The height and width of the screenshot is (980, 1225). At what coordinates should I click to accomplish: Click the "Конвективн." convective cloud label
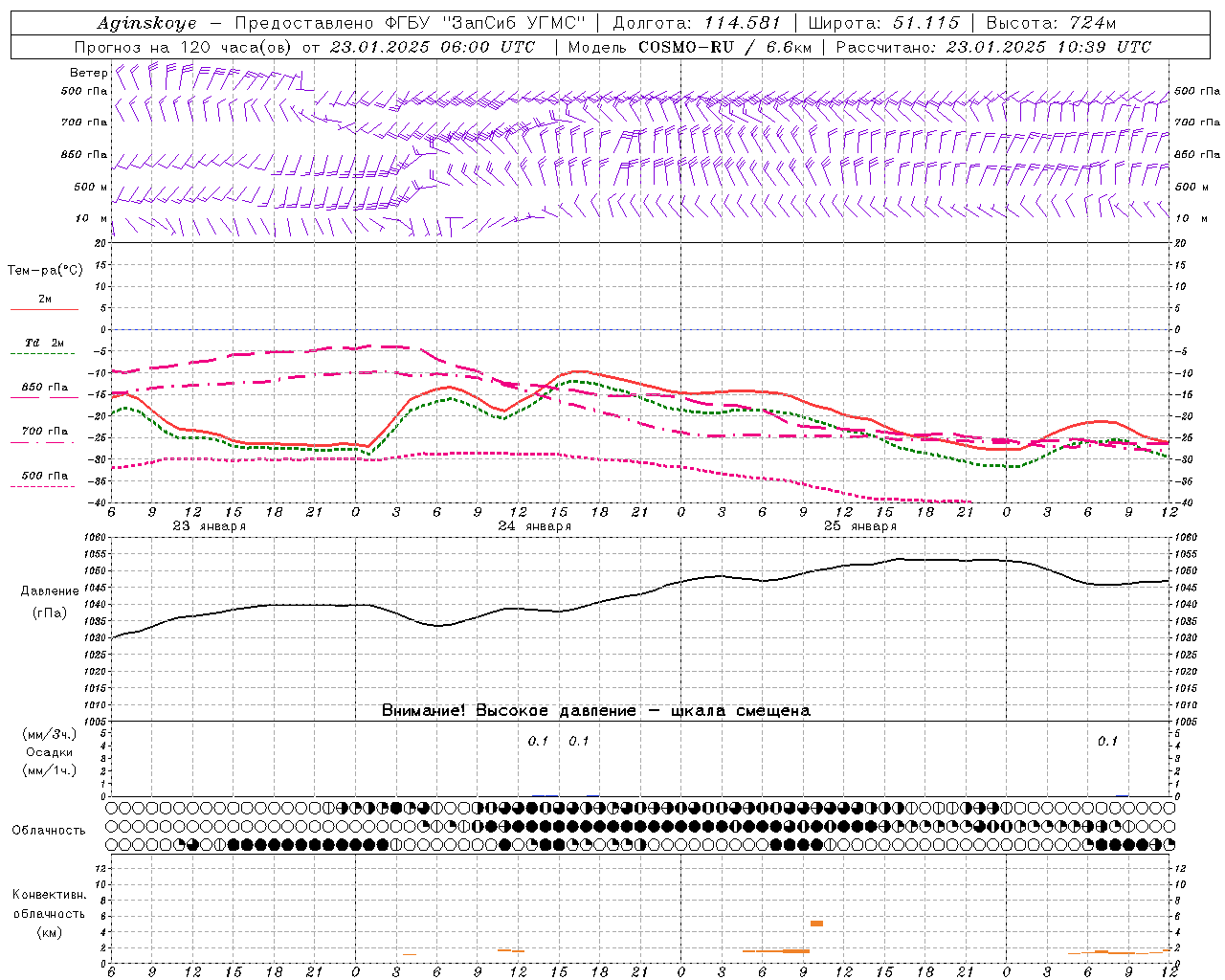49,895
